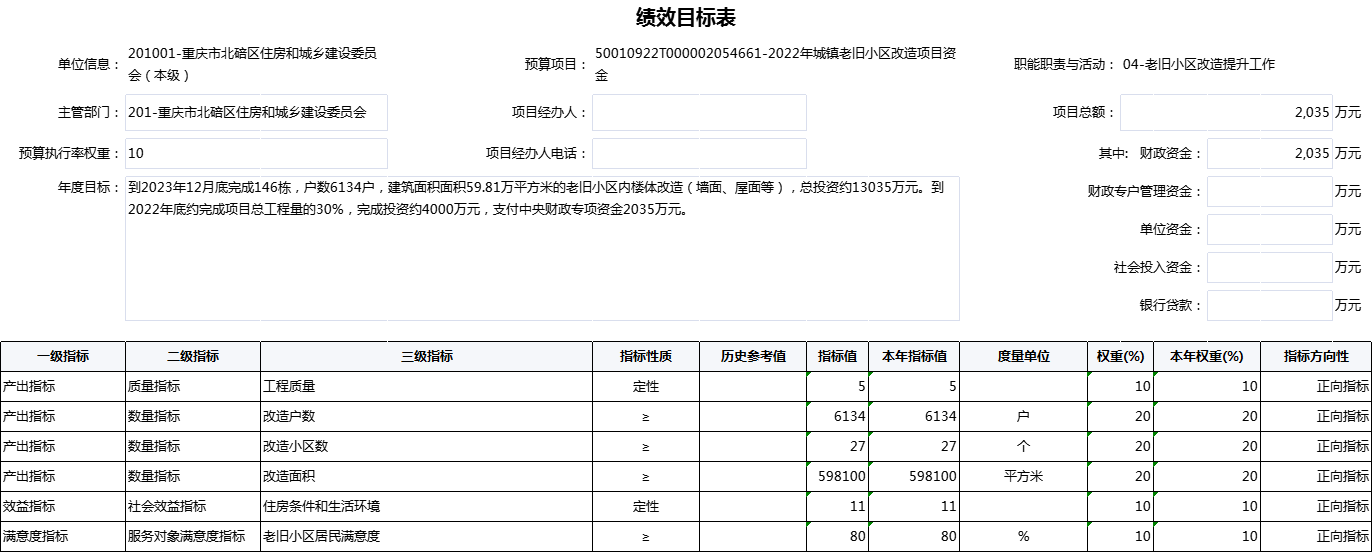Click the 服务对象满意度指标 cell
Image resolution: width=1372 pixels, height=552 pixels.
point(193,536)
